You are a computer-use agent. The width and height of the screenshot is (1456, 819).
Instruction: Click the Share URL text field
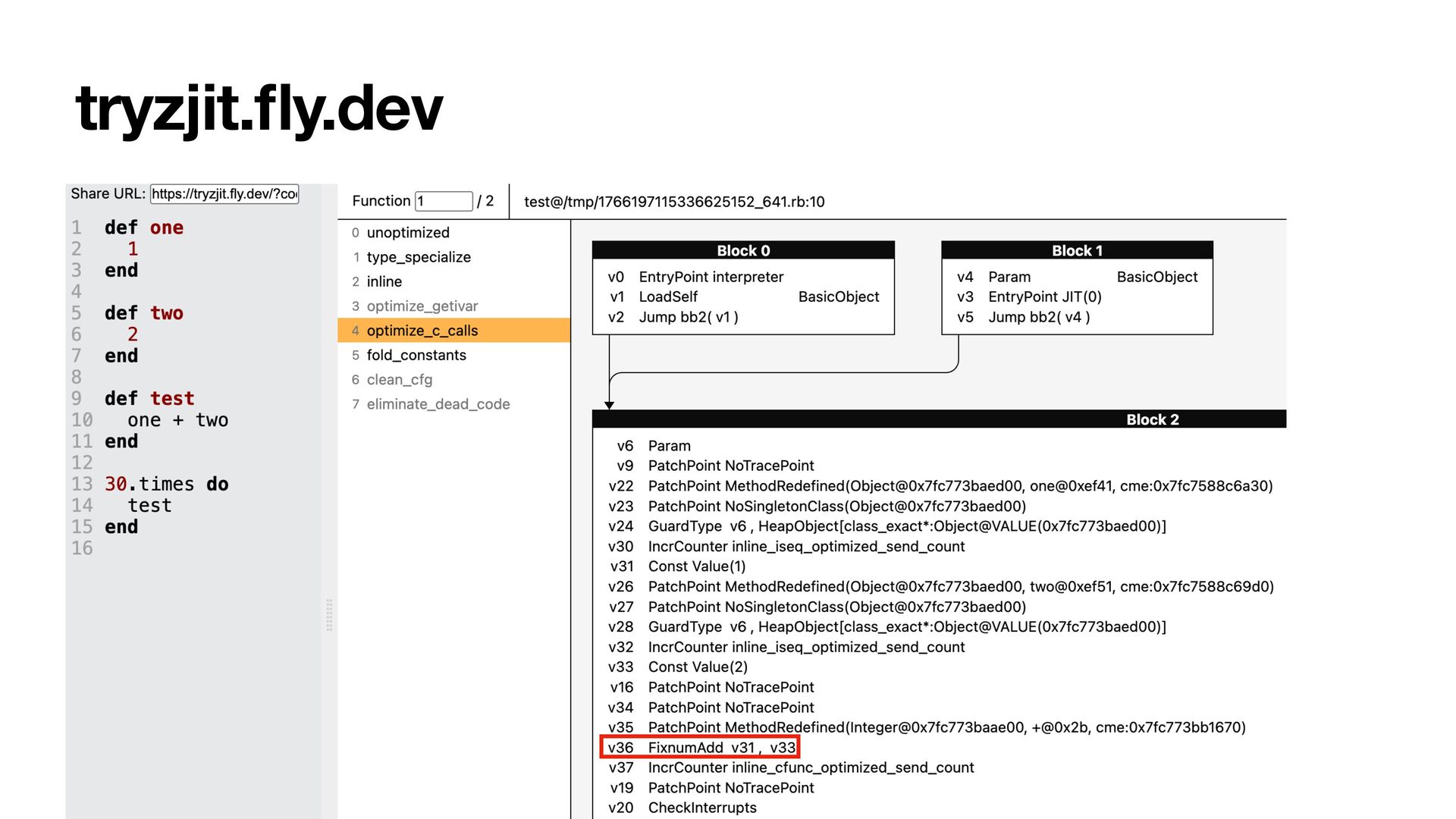tap(224, 194)
